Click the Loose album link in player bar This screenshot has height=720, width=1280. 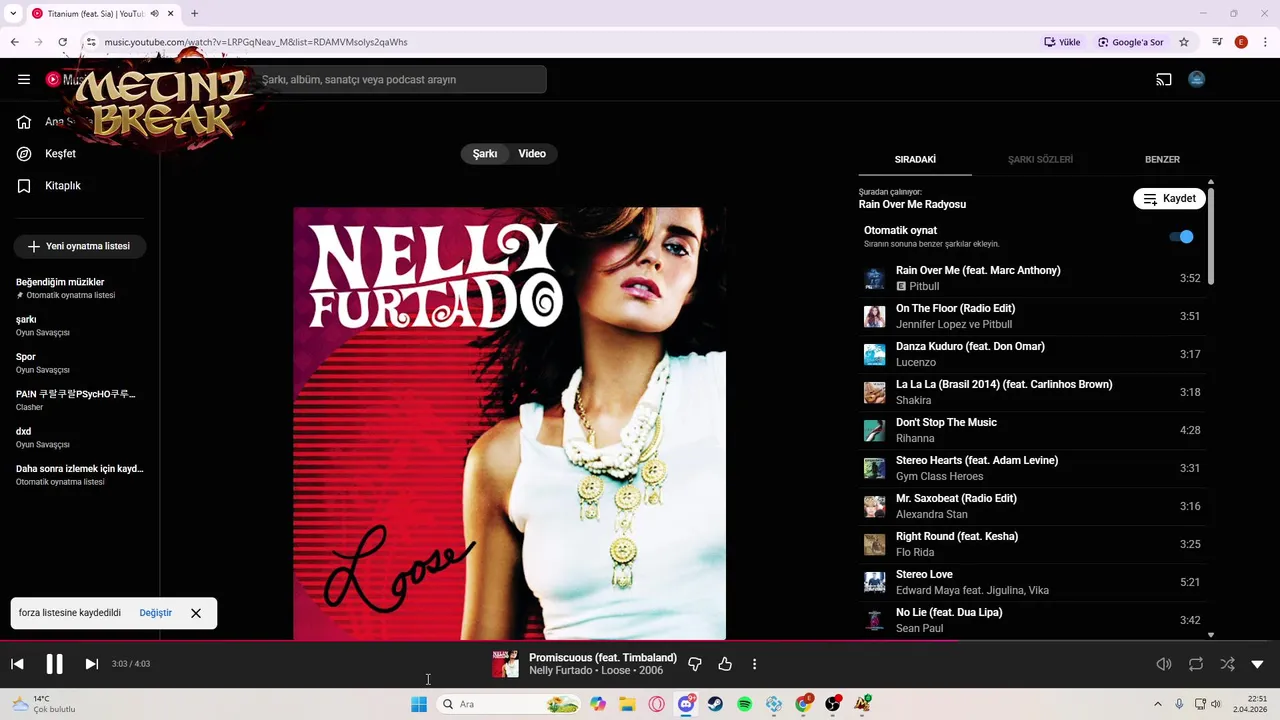tap(616, 671)
